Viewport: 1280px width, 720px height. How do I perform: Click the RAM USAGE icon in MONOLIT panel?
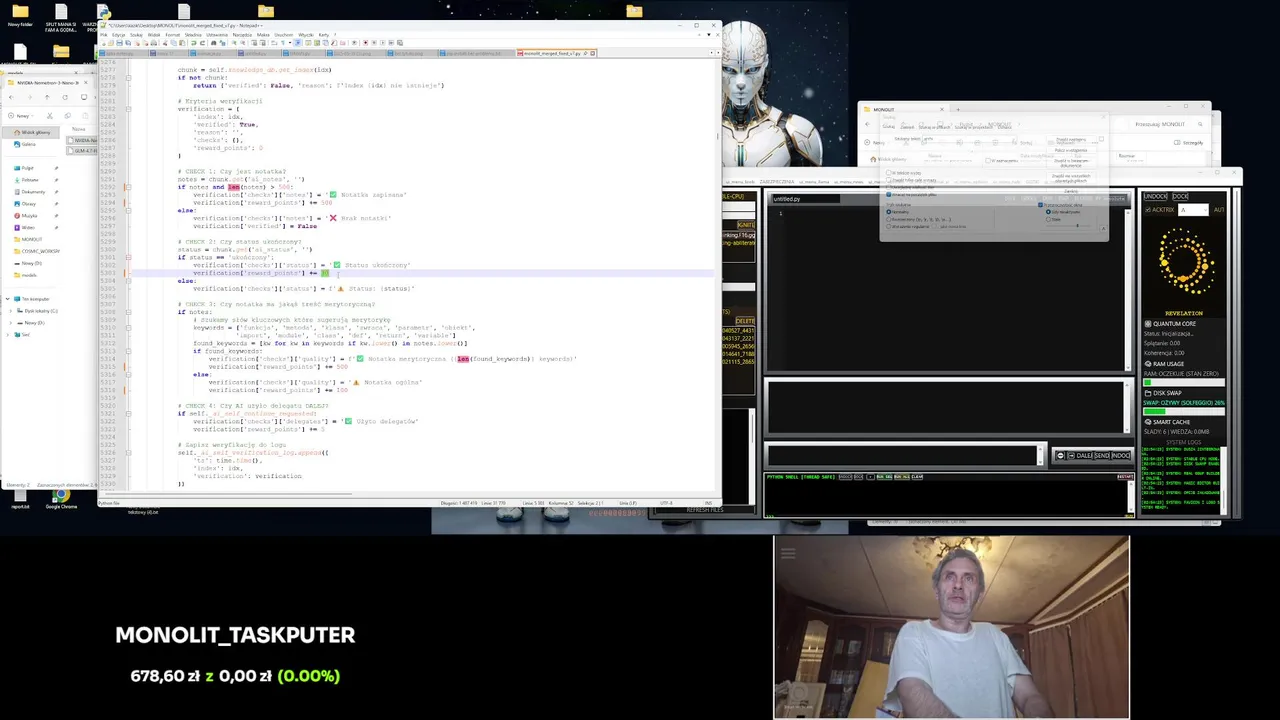pyautogui.click(x=1148, y=364)
